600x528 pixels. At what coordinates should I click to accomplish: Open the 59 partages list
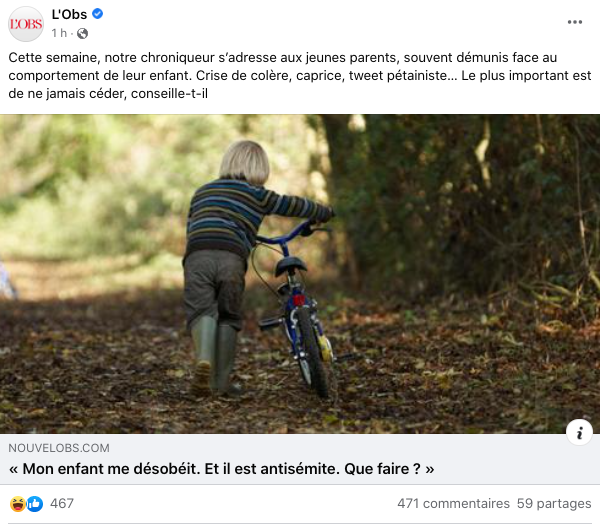(x=554, y=504)
